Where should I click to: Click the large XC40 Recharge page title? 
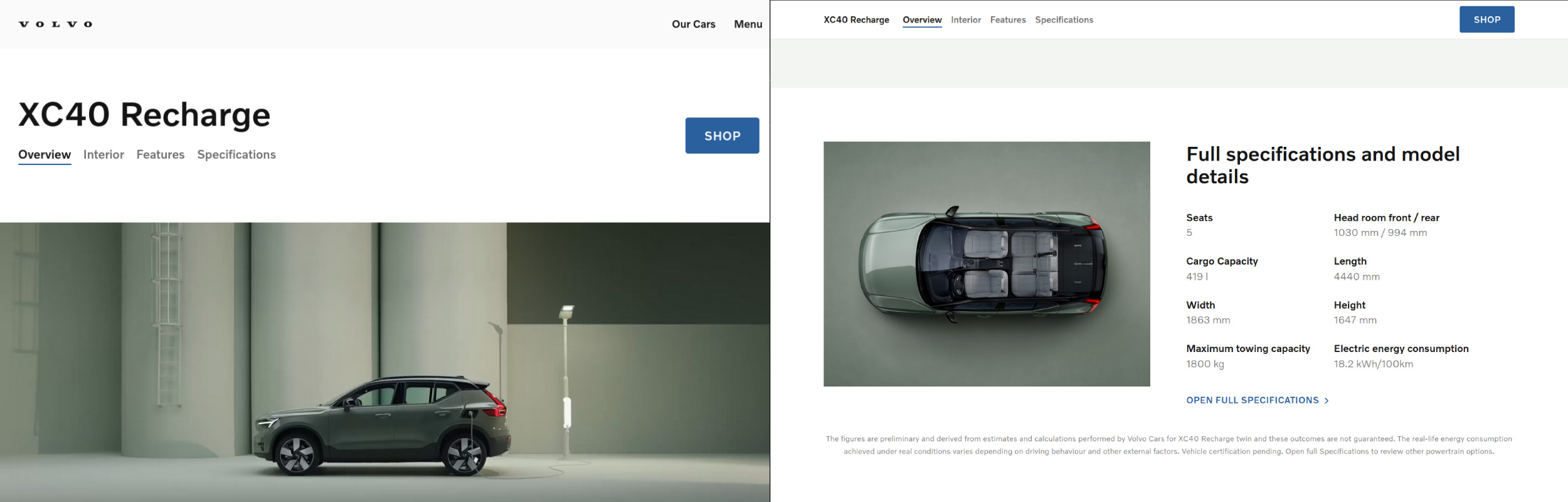pos(144,115)
